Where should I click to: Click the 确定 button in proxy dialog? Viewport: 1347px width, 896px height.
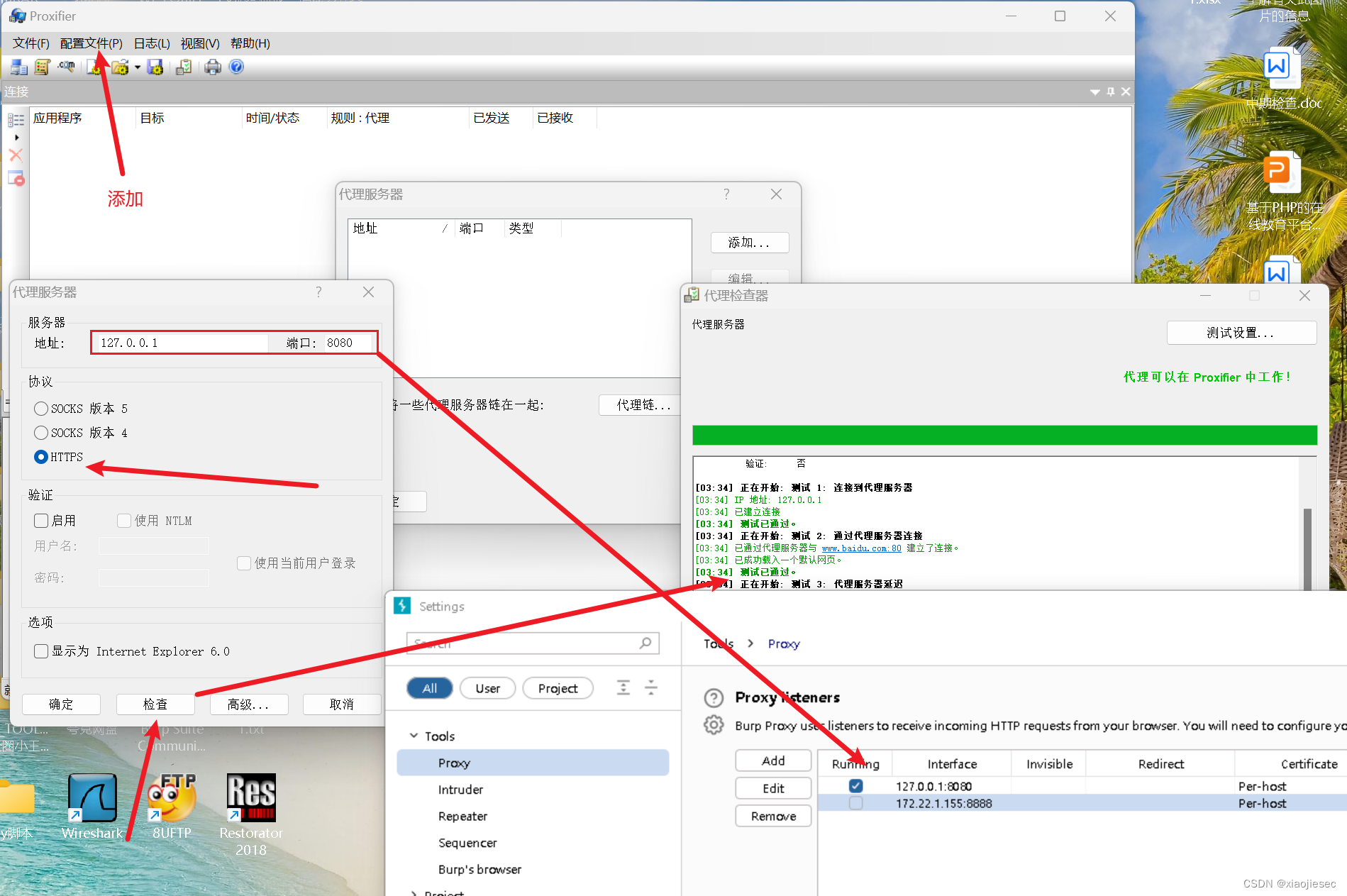(x=61, y=704)
